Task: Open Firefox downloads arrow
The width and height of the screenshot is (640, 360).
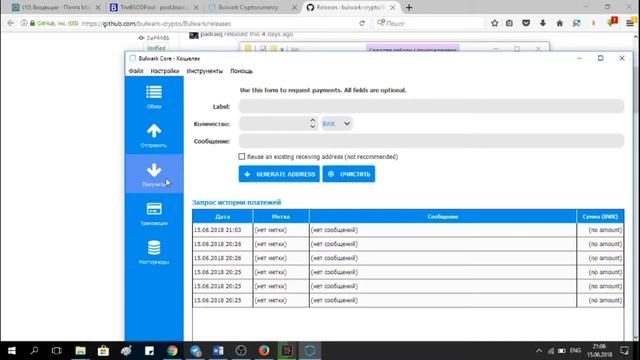Action: (543, 23)
